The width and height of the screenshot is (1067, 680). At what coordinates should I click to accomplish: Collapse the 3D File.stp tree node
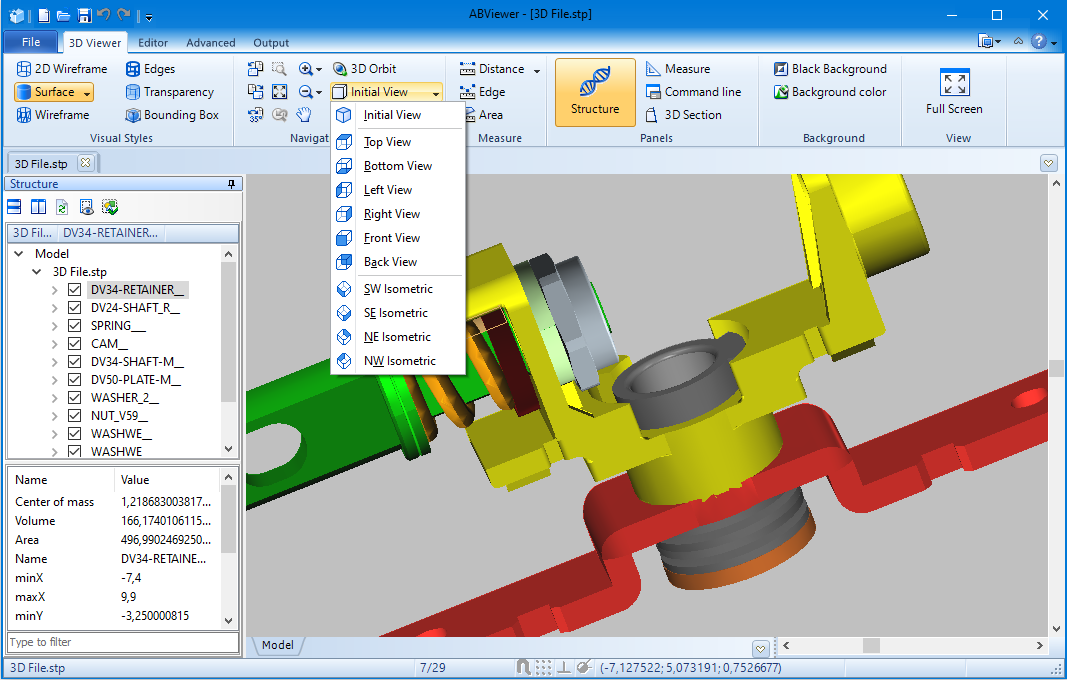tap(37, 272)
